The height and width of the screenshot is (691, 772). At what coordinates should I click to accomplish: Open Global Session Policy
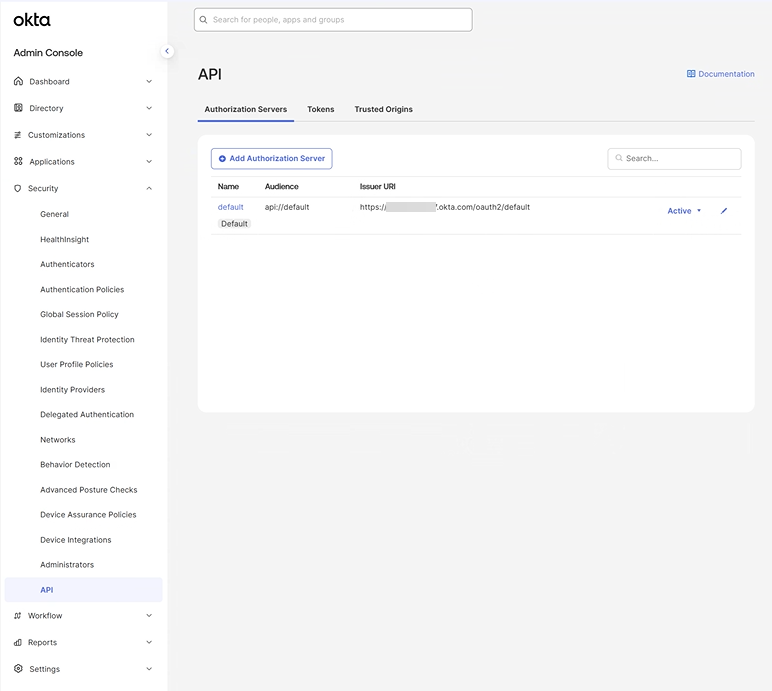pos(79,314)
